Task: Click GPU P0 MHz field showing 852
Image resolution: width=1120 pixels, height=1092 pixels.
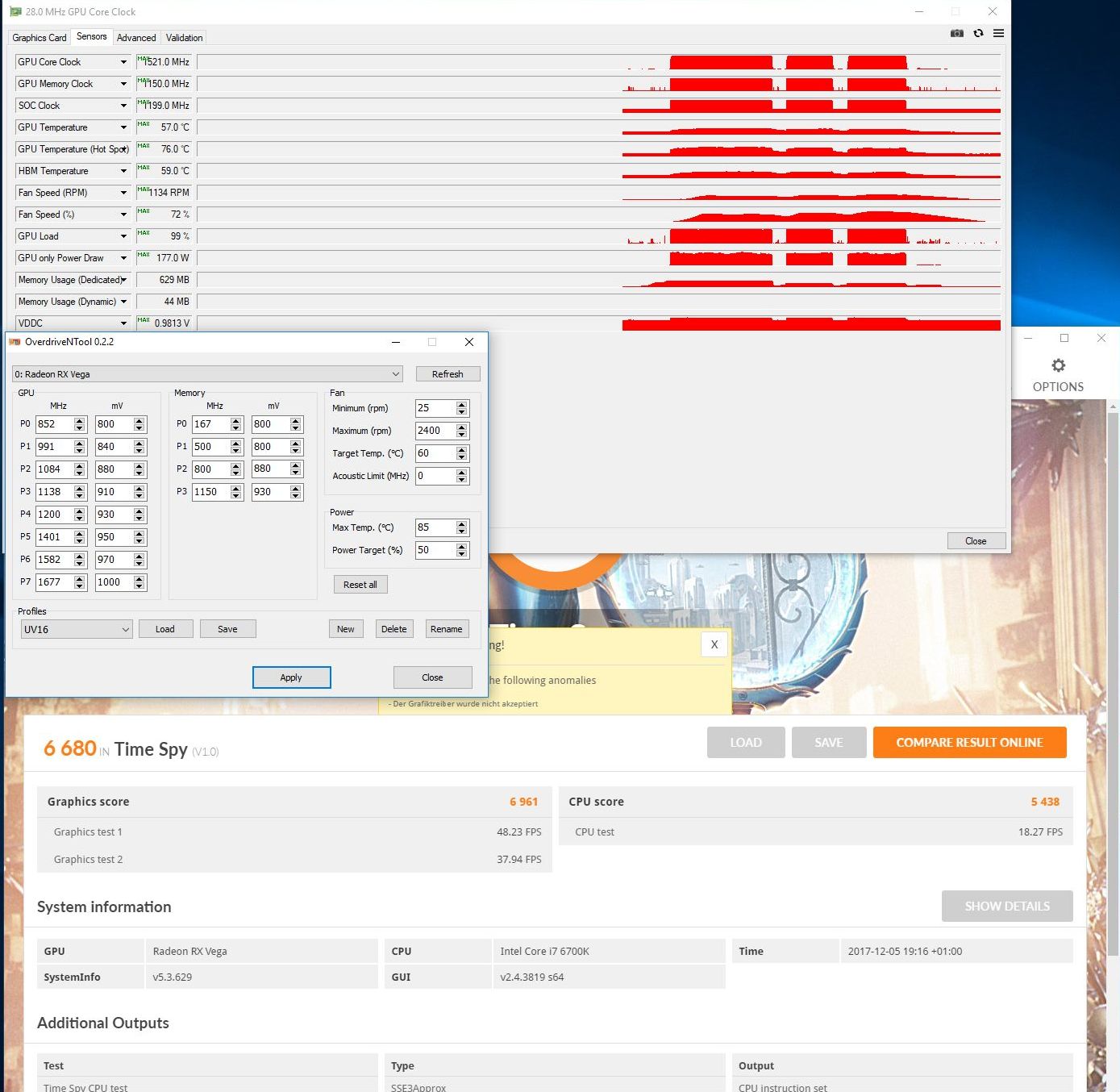Action: point(54,424)
